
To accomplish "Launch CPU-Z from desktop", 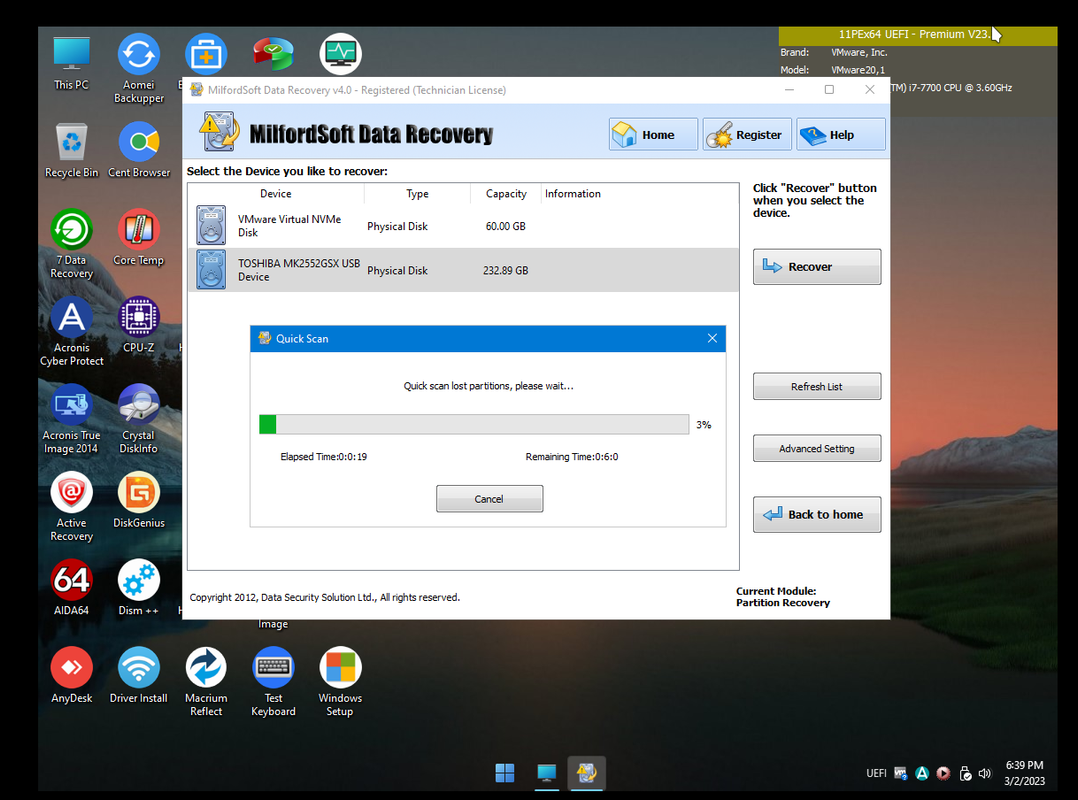I will click(x=139, y=324).
